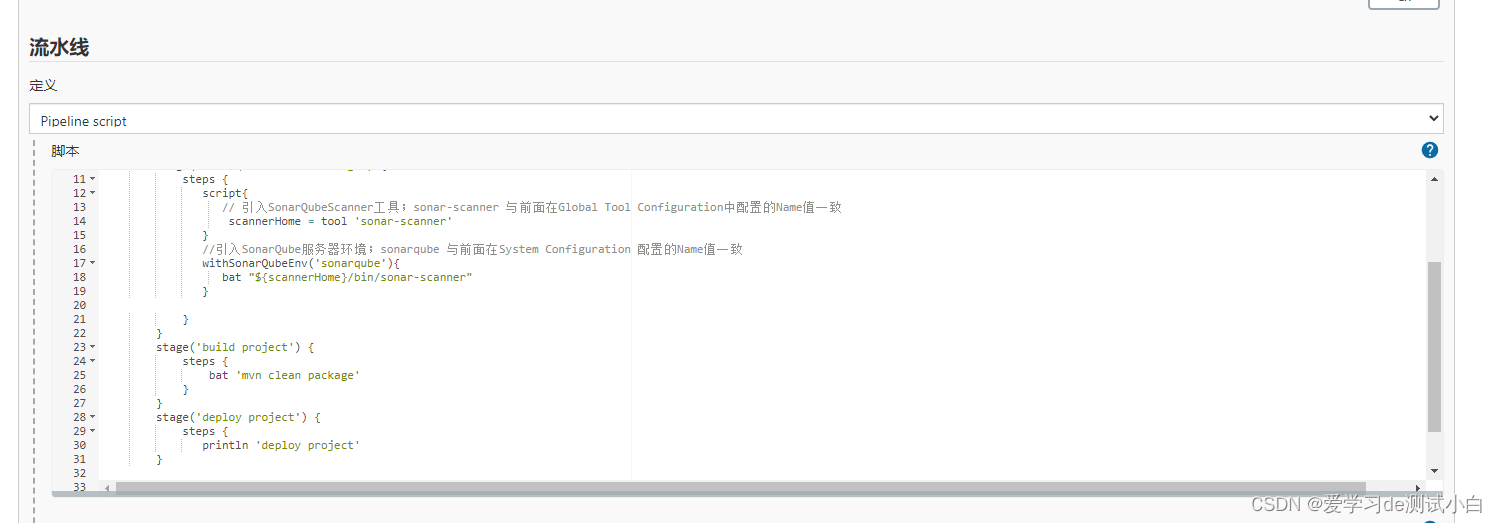This screenshot has height=523, width=1497.
Task: Fold the 'deploy project' stage at line 28
Action: tap(93, 417)
